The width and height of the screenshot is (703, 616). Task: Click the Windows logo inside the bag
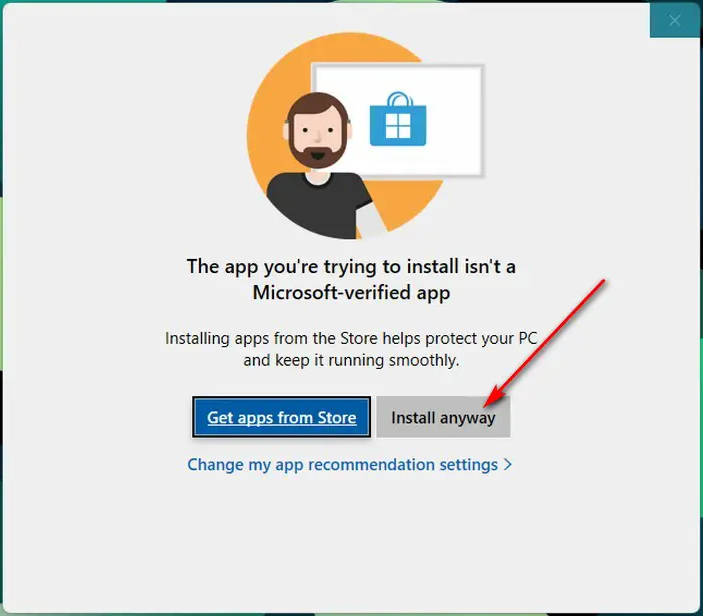tap(398, 126)
